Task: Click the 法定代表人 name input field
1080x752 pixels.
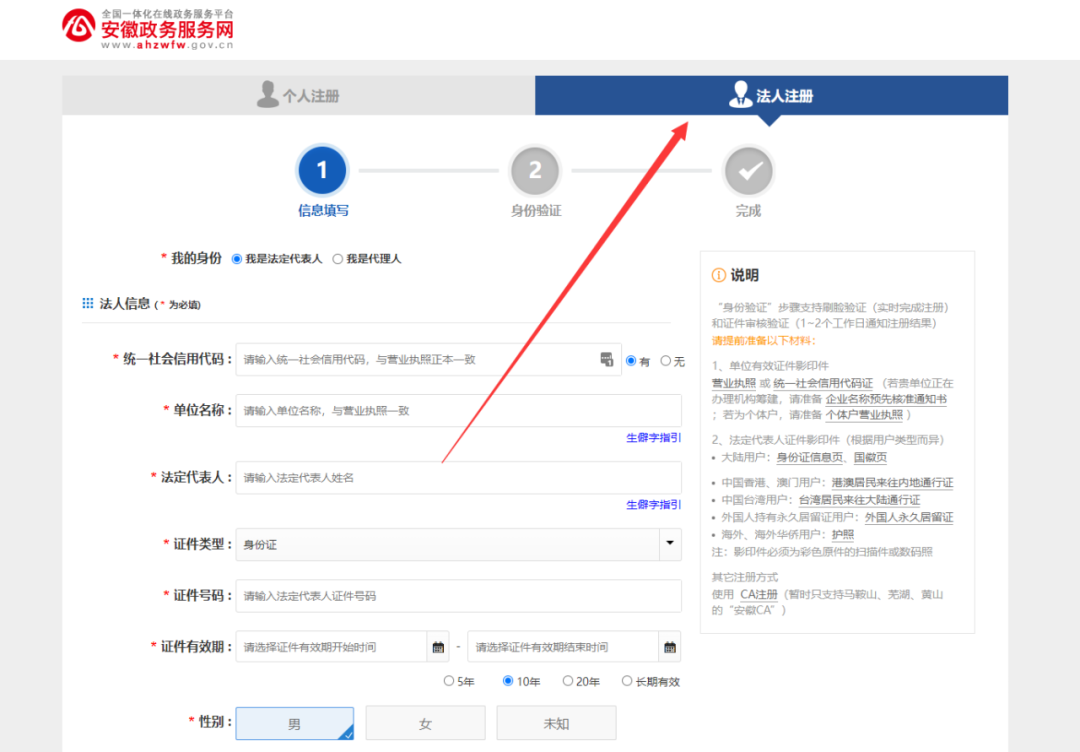Action: coord(458,478)
